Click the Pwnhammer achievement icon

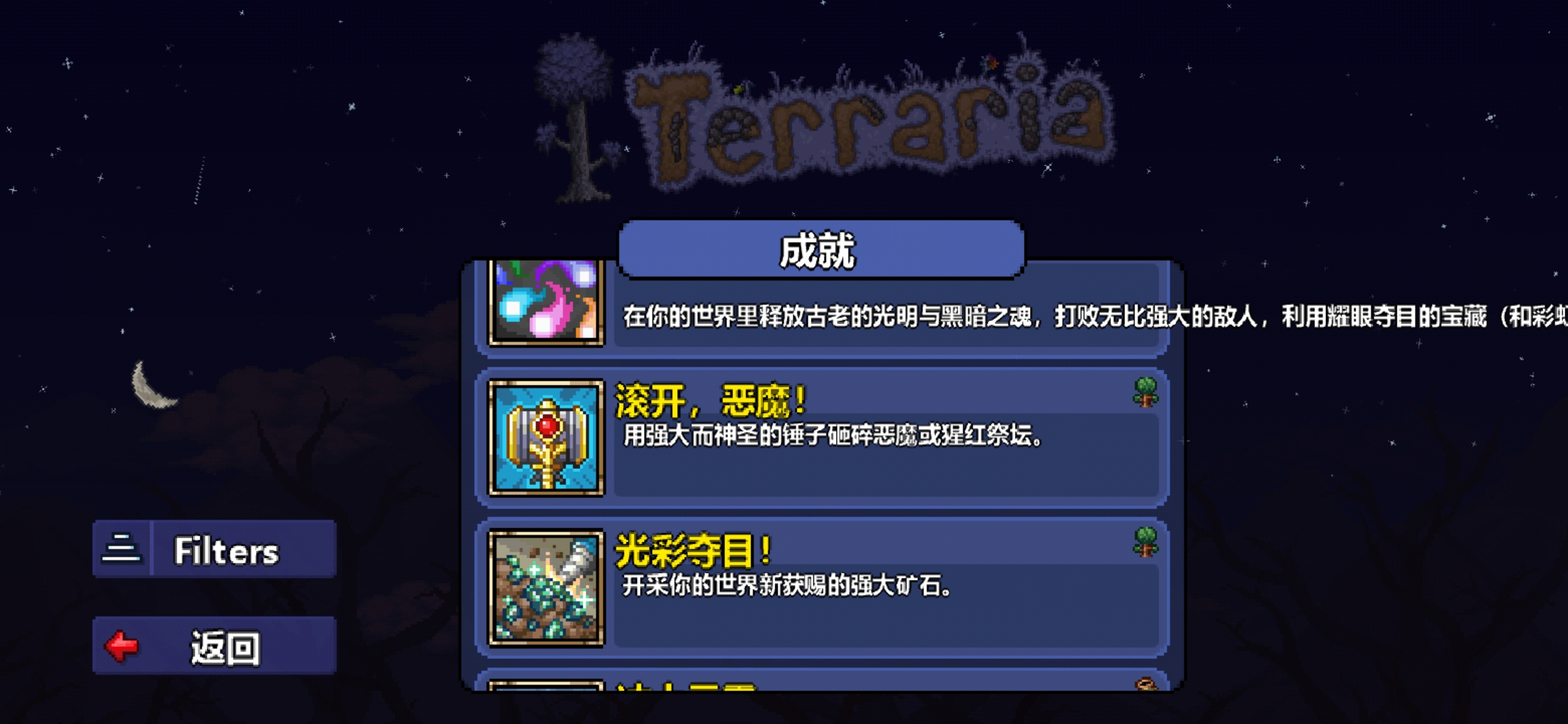546,438
